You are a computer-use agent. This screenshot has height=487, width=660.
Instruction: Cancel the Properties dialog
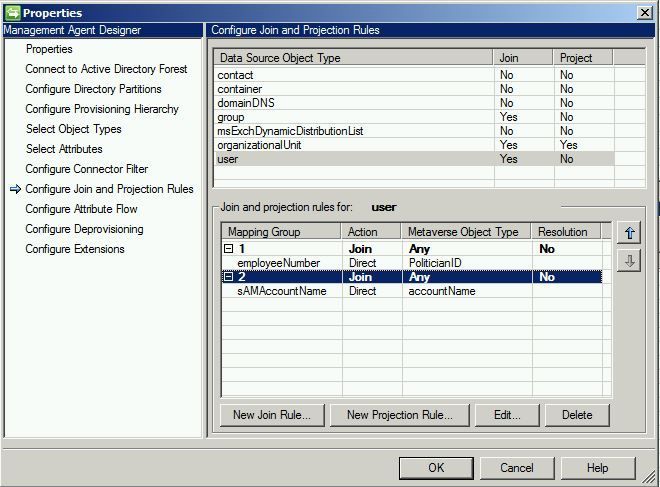[x=517, y=468]
